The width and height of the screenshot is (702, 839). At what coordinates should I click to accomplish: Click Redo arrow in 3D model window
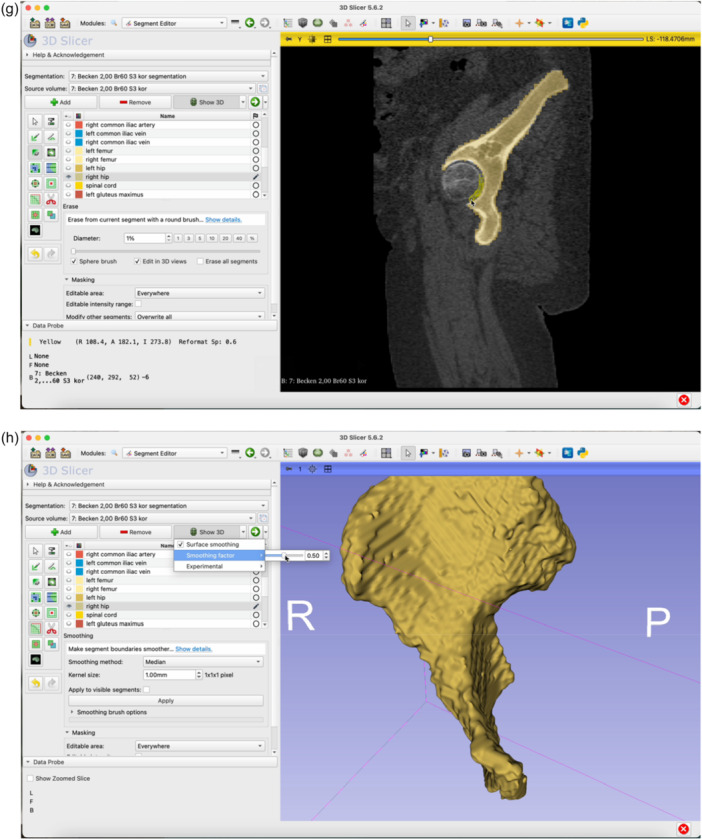click(51, 683)
